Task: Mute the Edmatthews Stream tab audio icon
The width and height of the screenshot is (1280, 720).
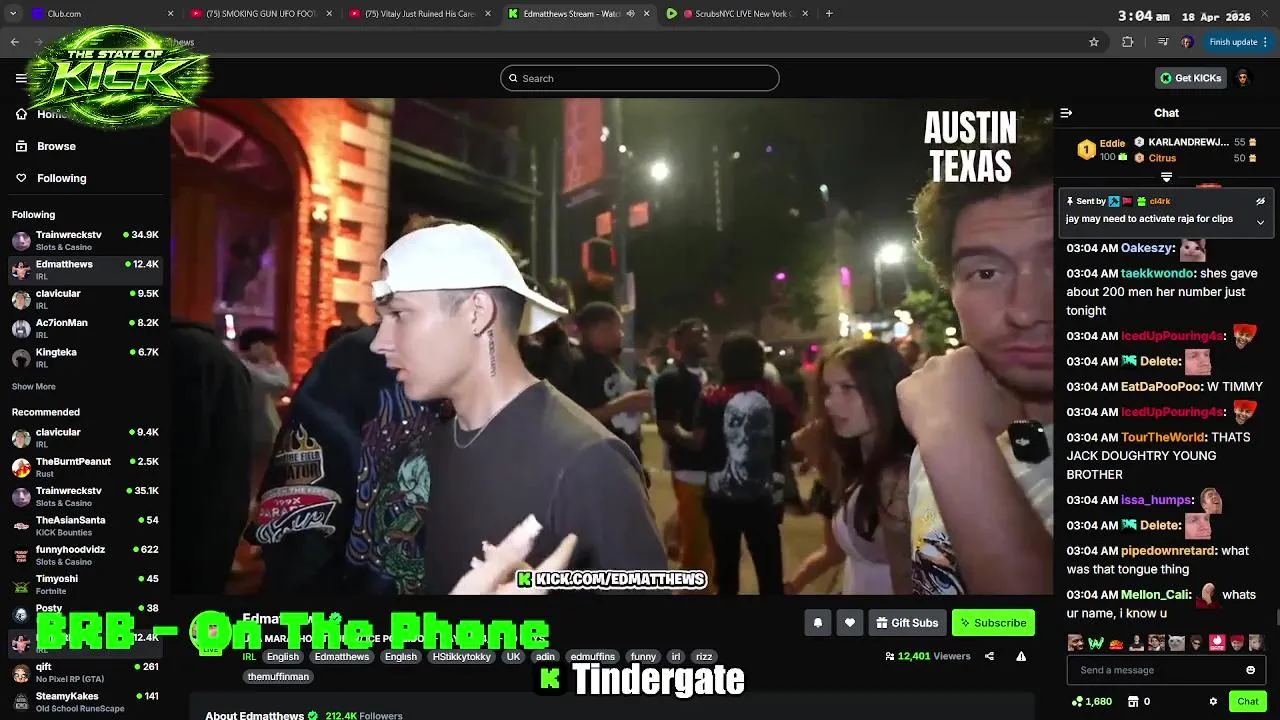Action: point(630,14)
